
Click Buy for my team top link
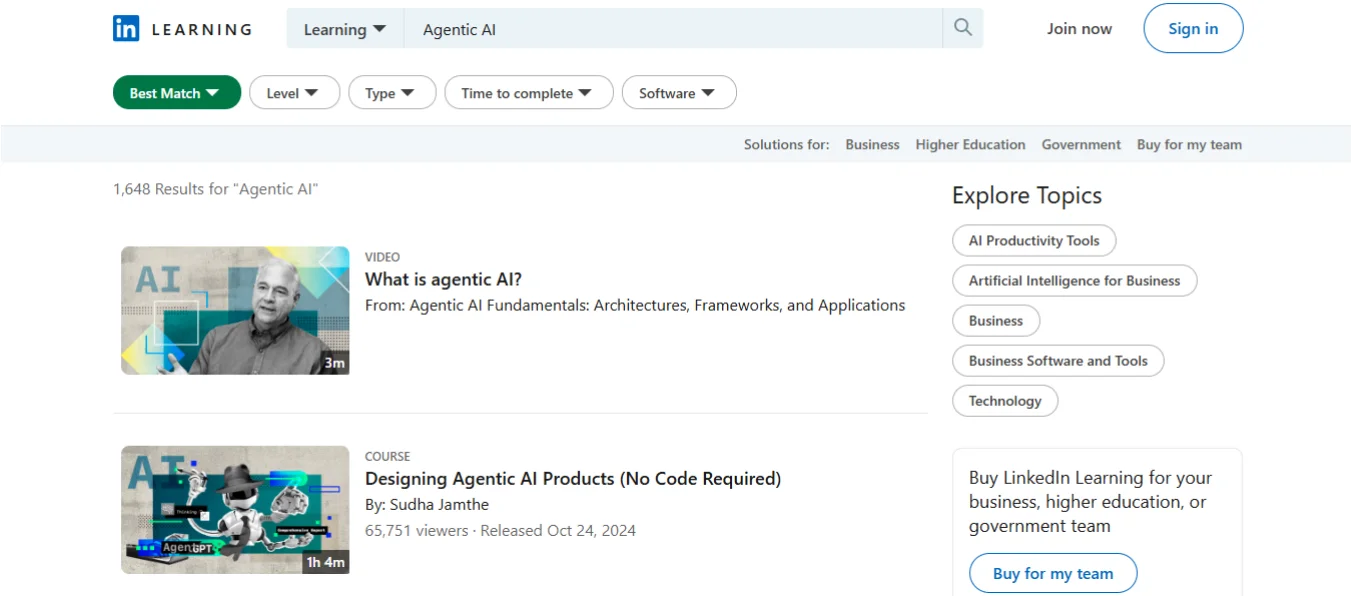1189,144
